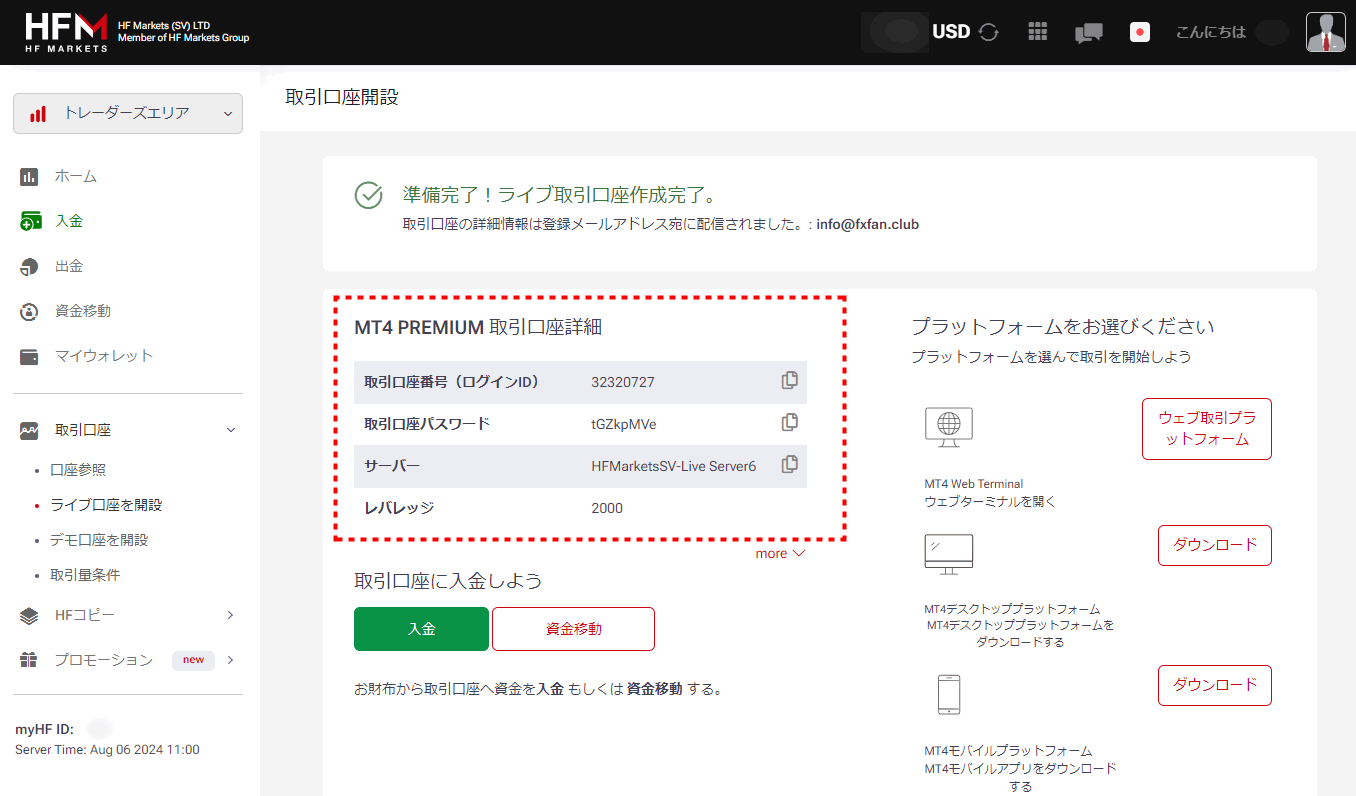Go to ホーム in sidebar

(76, 176)
